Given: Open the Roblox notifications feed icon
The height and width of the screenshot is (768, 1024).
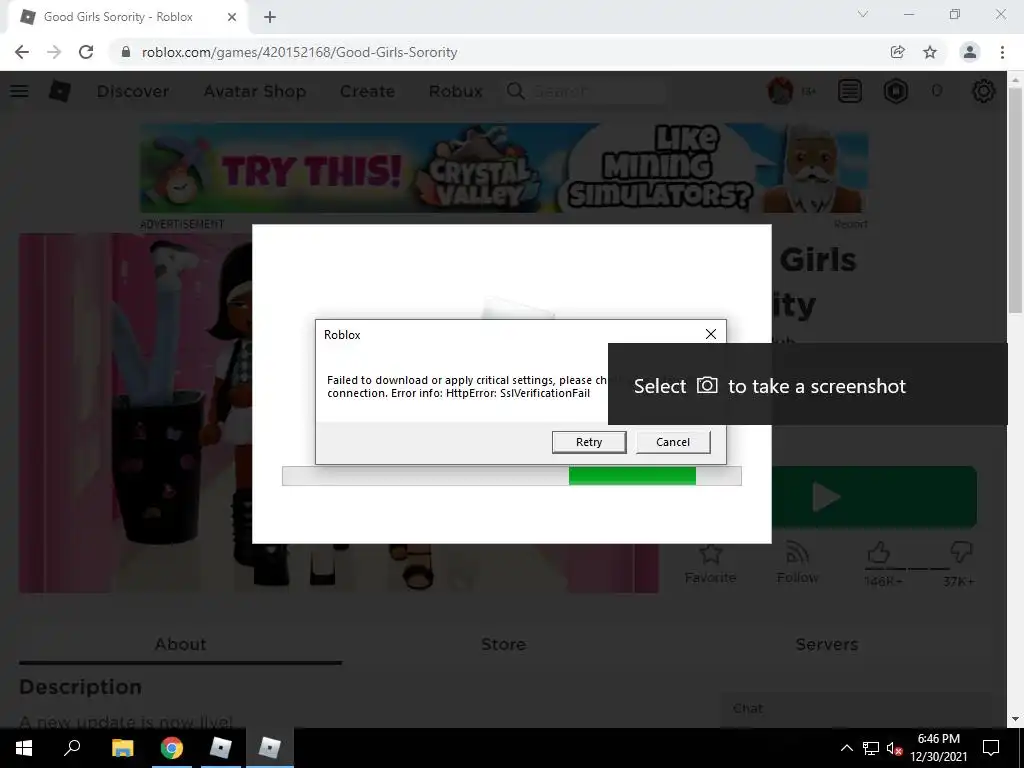Looking at the screenshot, I should click(850, 91).
